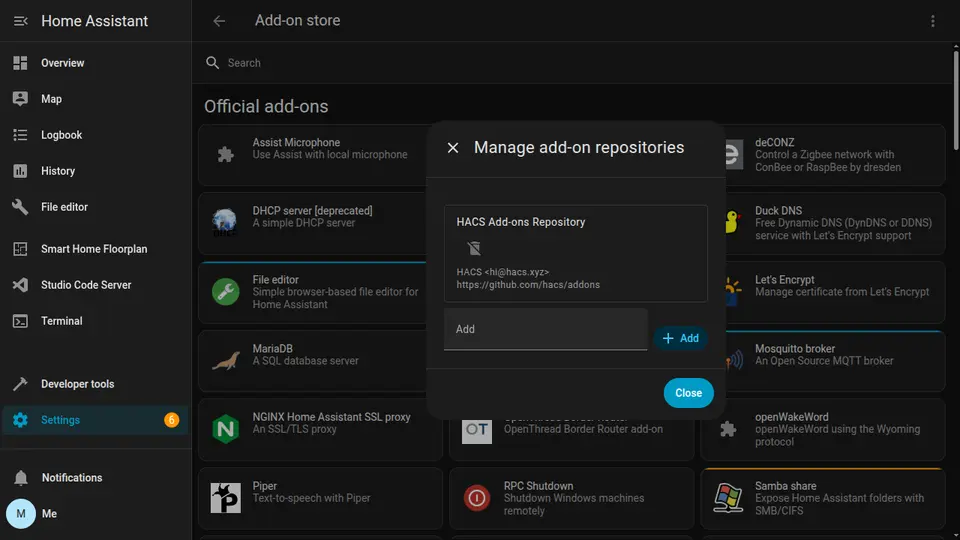The image size is (960, 540).
Task: Click the Duck DNS duck icon
Action: point(731,222)
